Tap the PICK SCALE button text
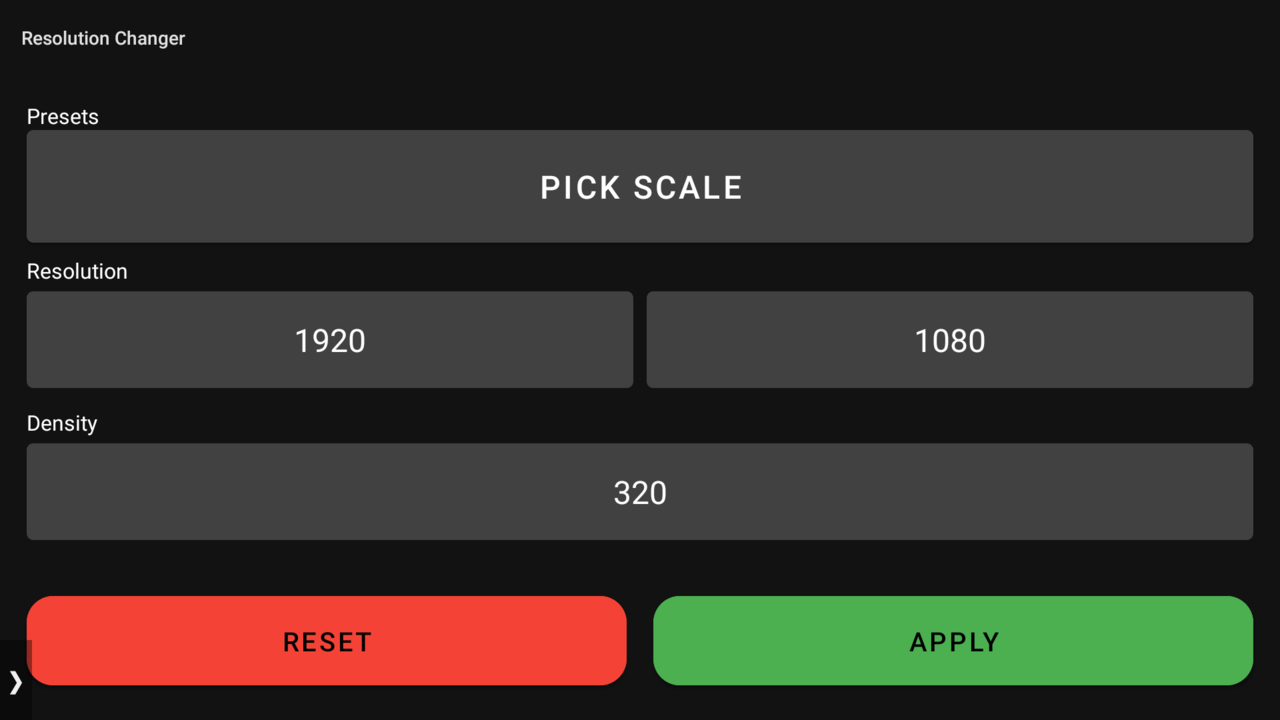 pos(641,188)
